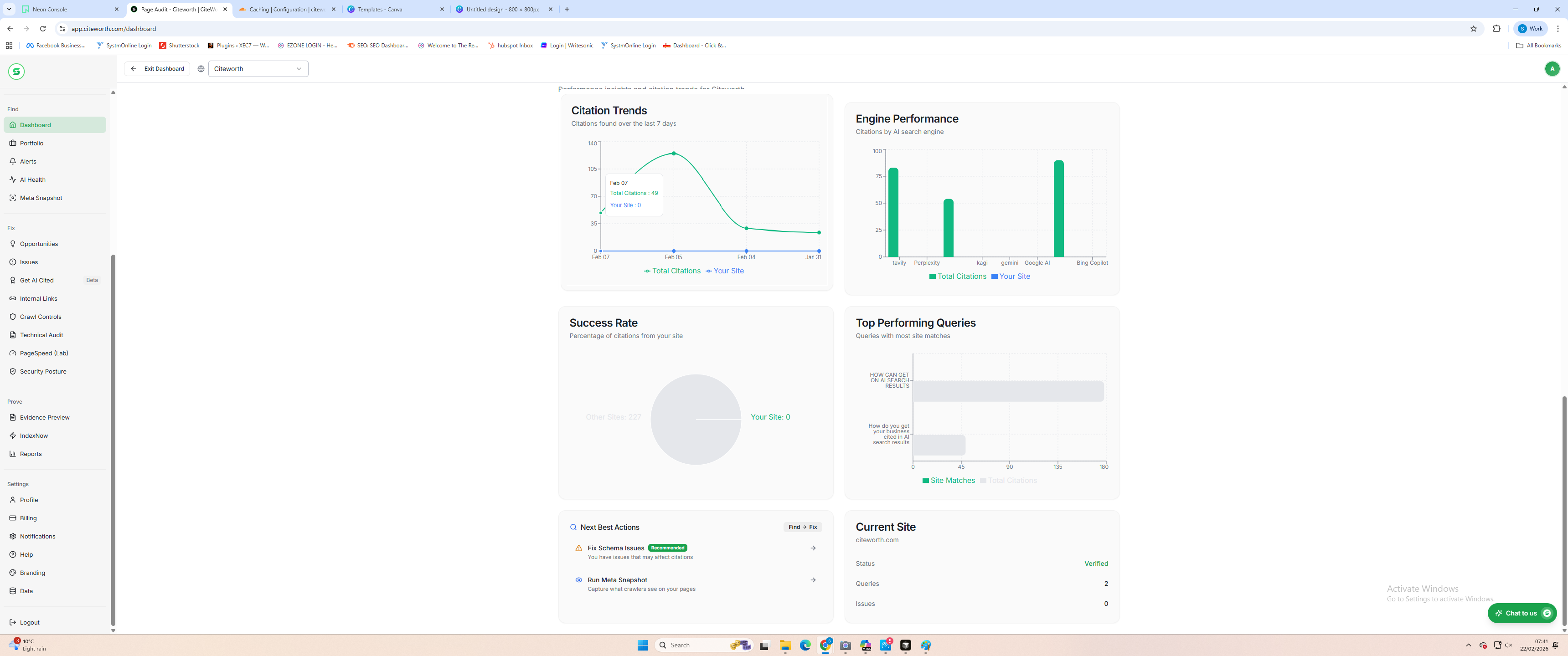Click the Exit Dashboard button

coord(156,69)
